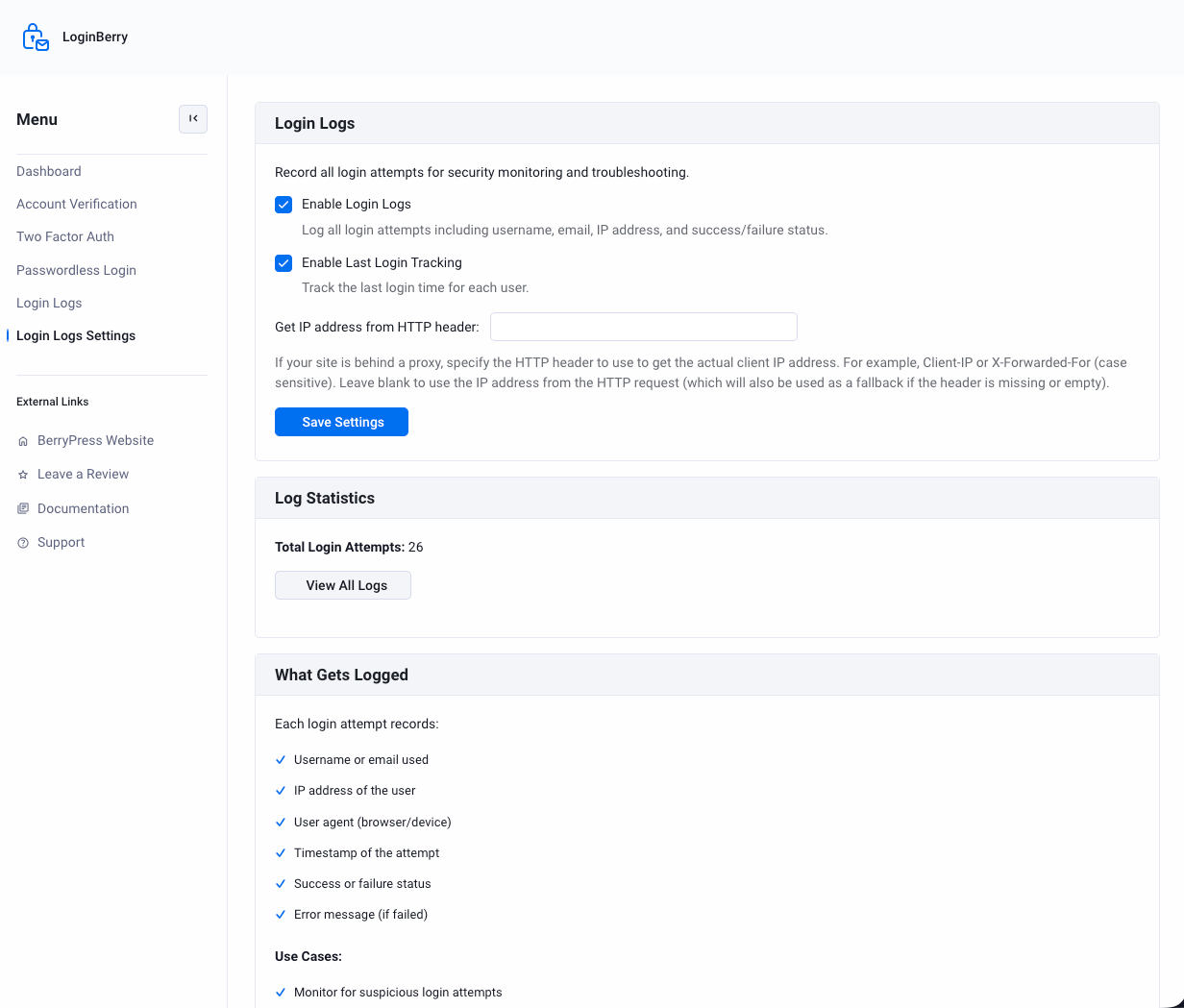The height and width of the screenshot is (1008, 1184).
Task: Click the Enable Login Logs label text
Action: point(357,205)
